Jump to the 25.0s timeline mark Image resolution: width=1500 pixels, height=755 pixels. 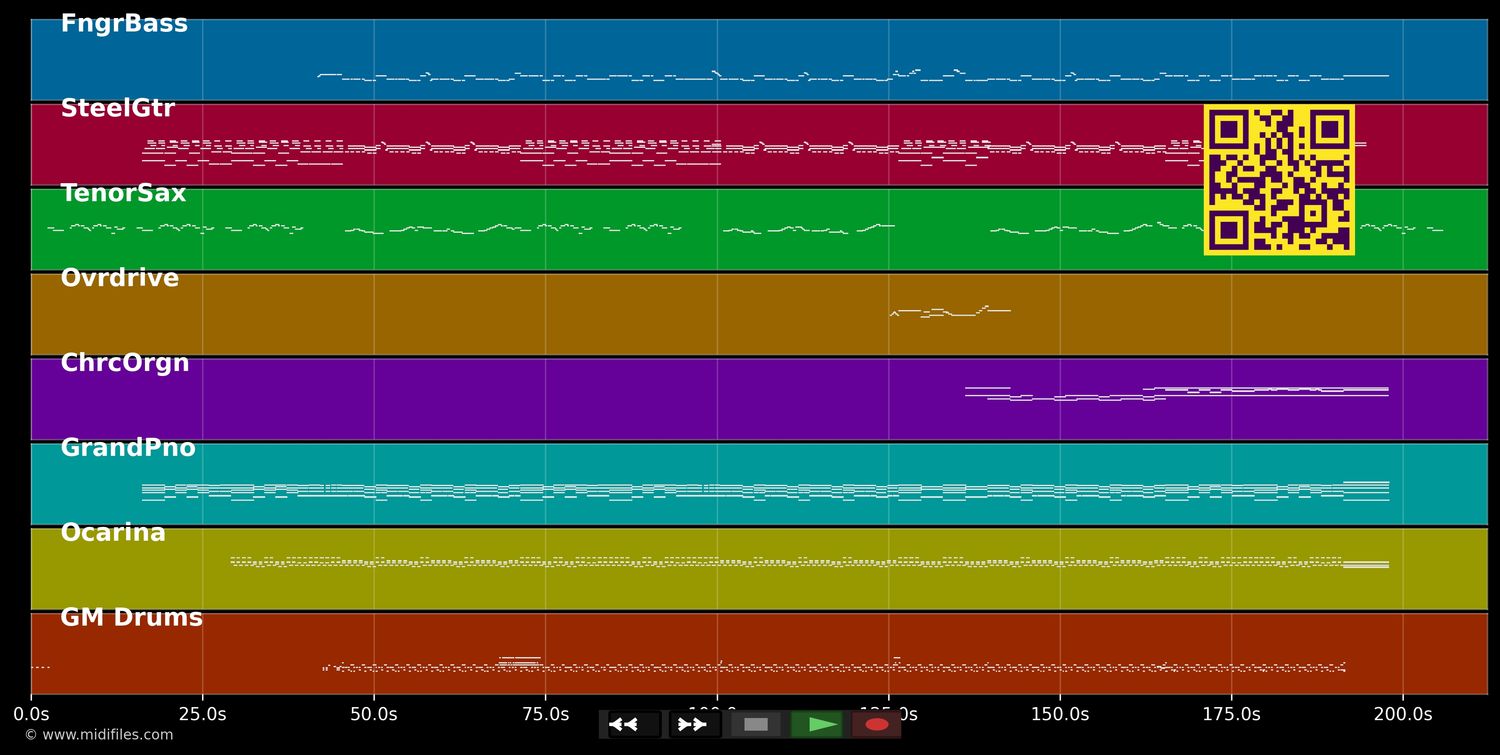coord(202,714)
